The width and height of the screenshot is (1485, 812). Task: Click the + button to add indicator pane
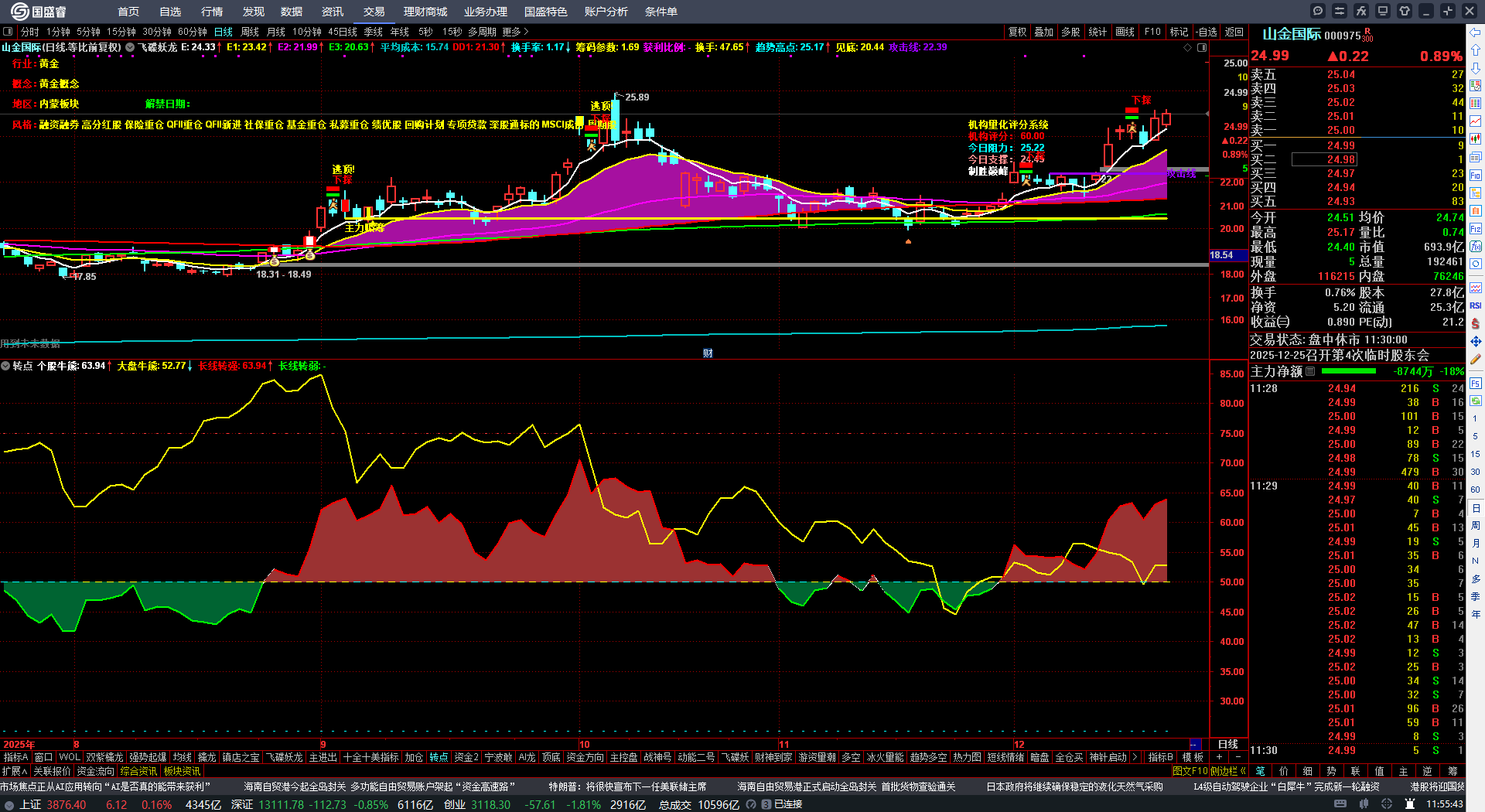pos(1220,757)
